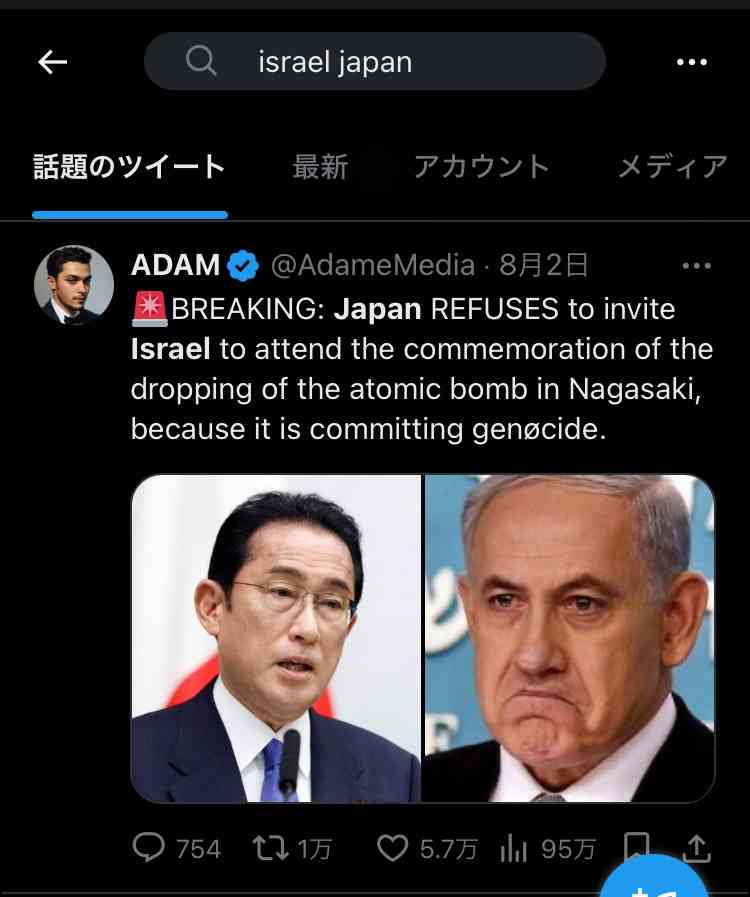The image size is (750, 897).
Task: Tap the reply bubble icon with 754
Action: (x=149, y=847)
